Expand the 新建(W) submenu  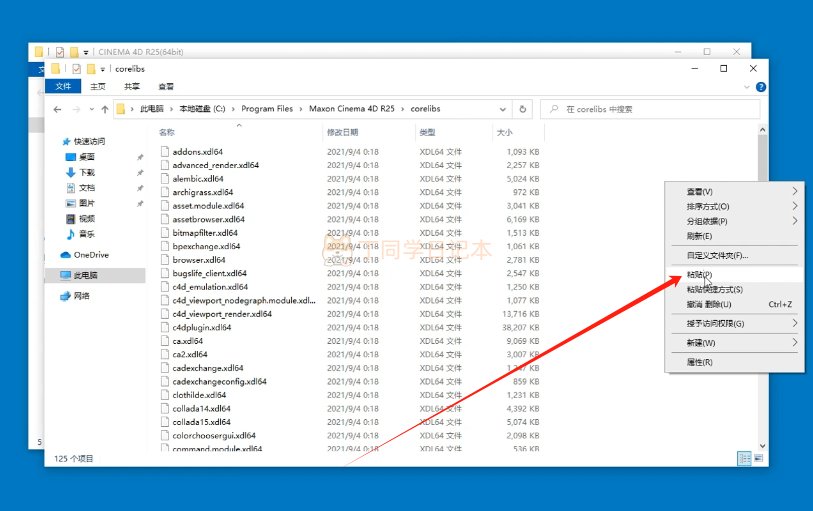[700, 343]
